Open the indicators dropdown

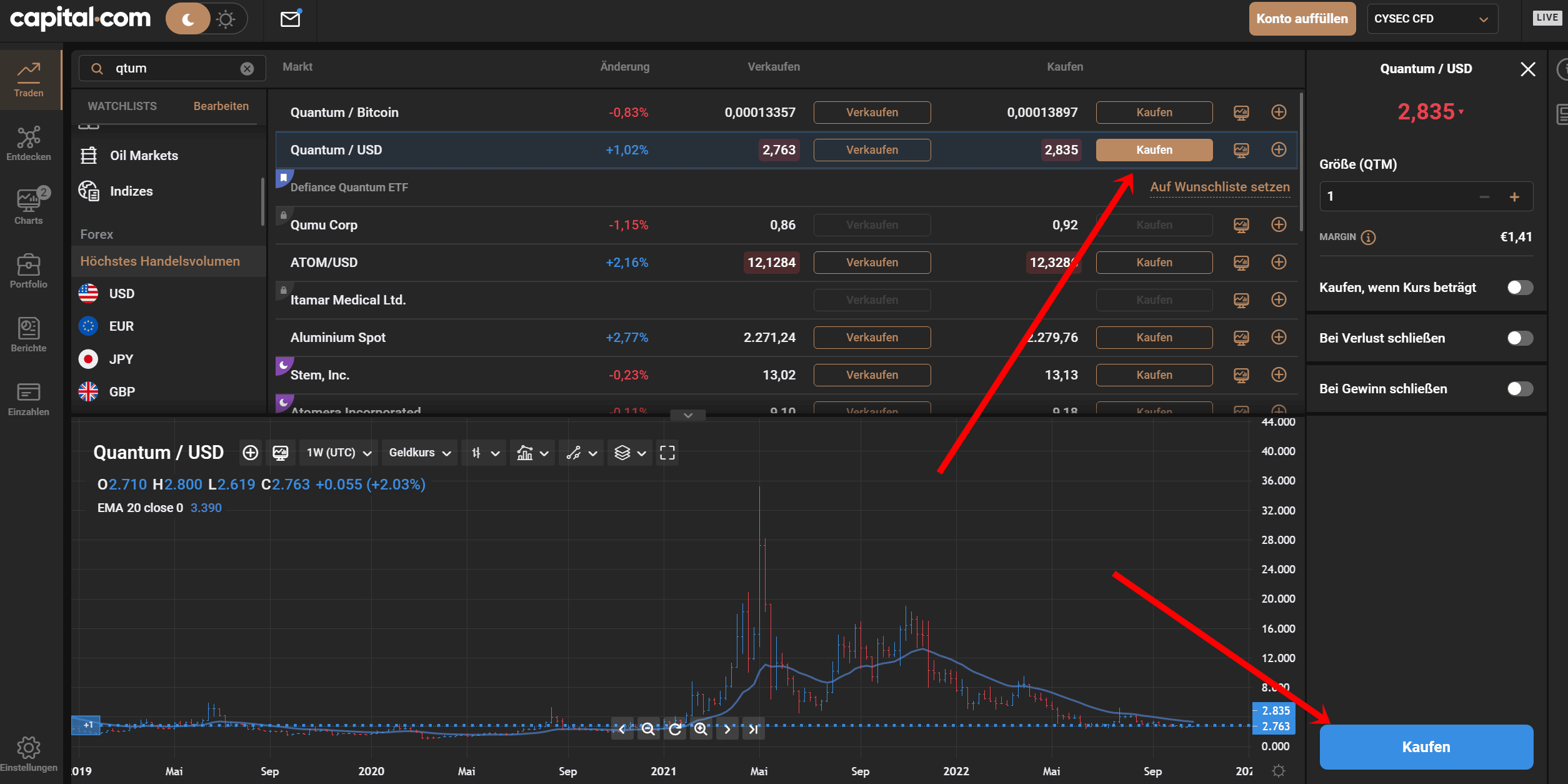coord(532,453)
